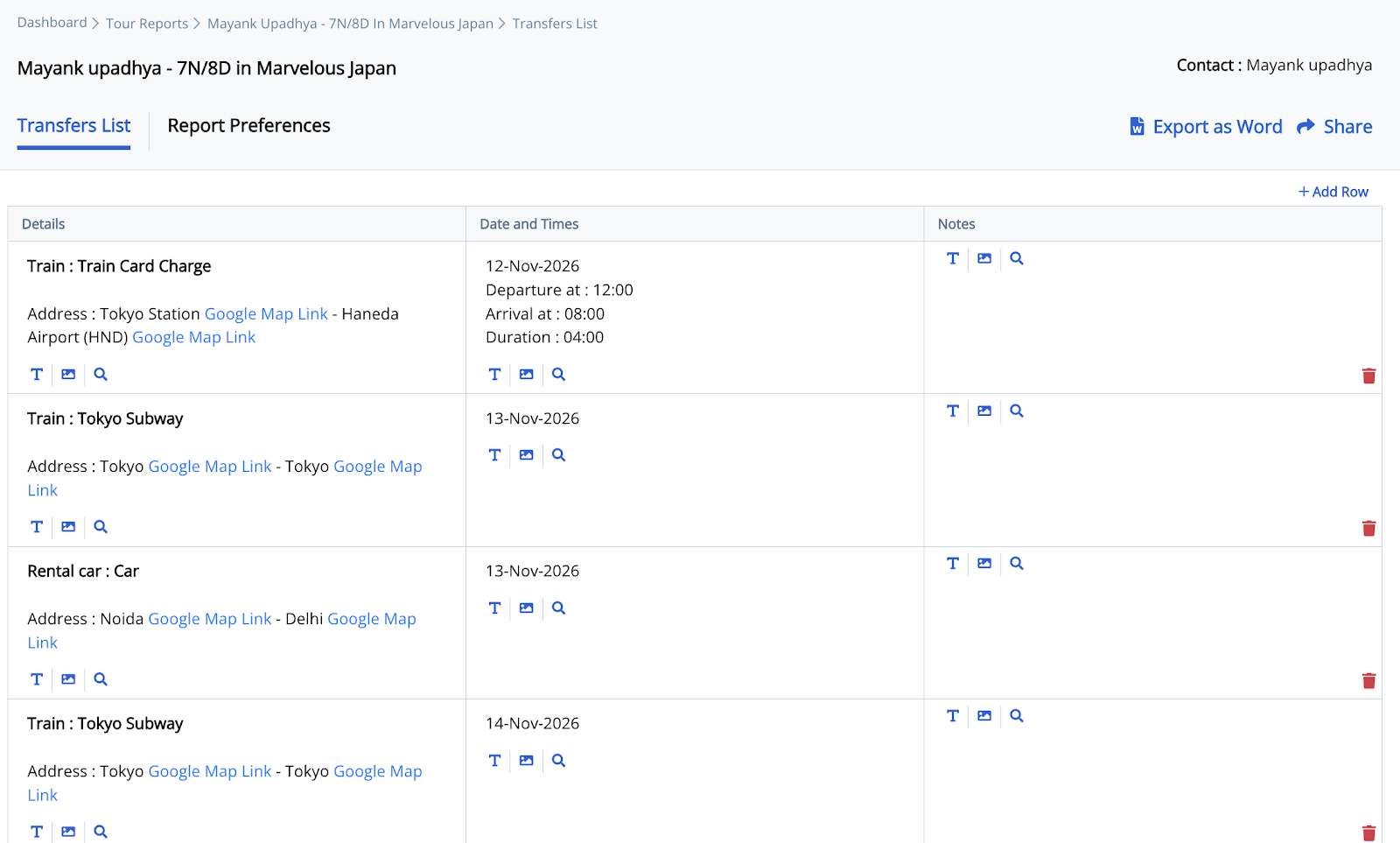The width and height of the screenshot is (1400, 843).
Task: Add image note for Train Card Charge row
Action: coord(984,258)
